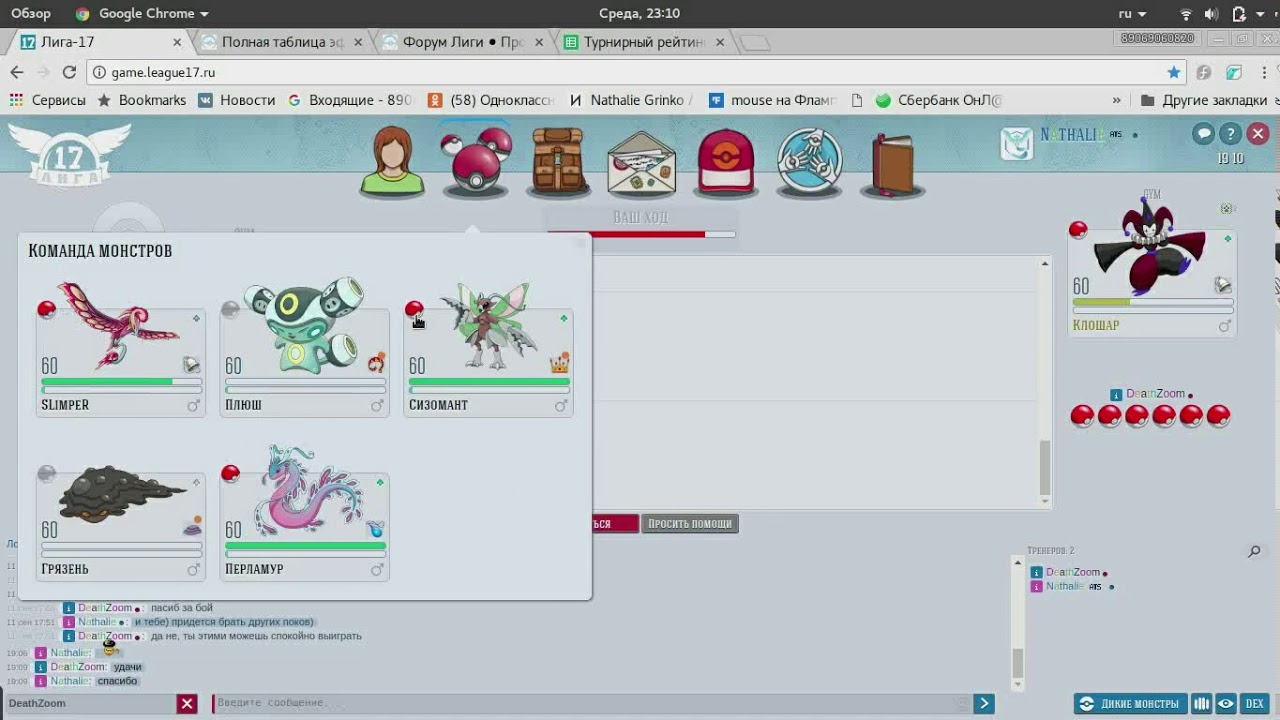Open the DEX button
This screenshot has height=720, width=1280.
(1255, 704)
